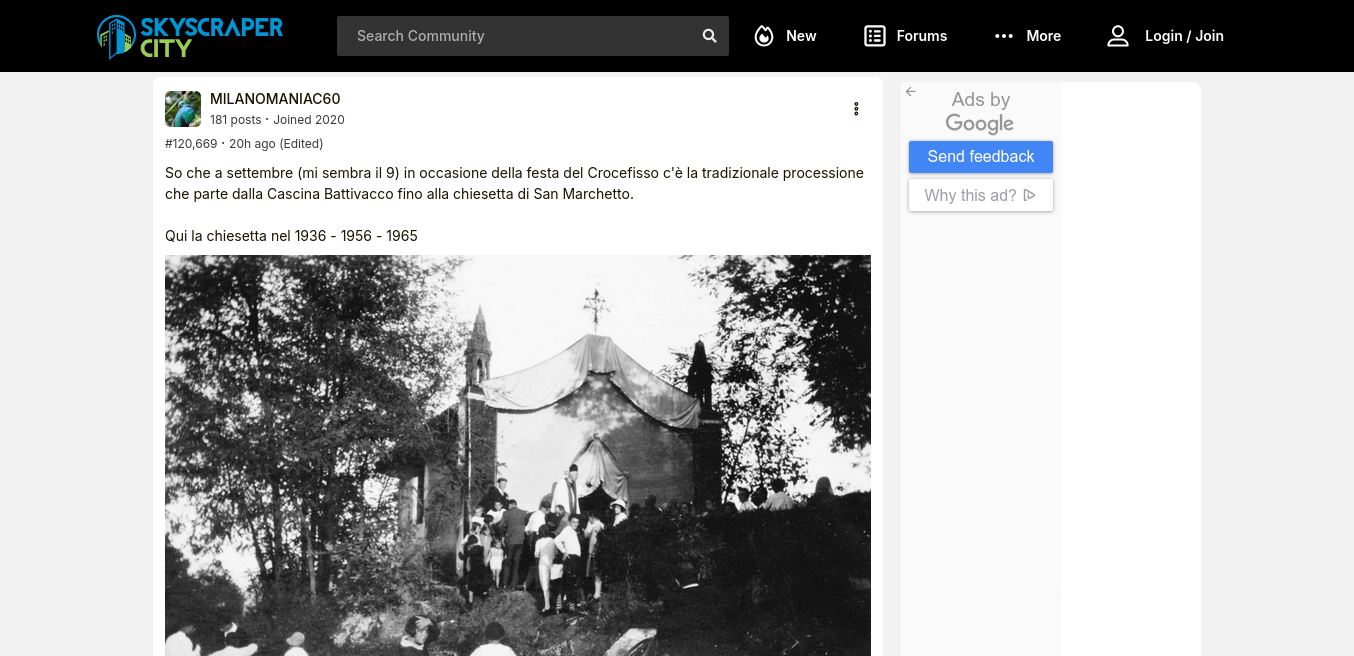Click the AdChoices triangle icon
This screenshot has height=656, width=1354.
click(1030, 195)
